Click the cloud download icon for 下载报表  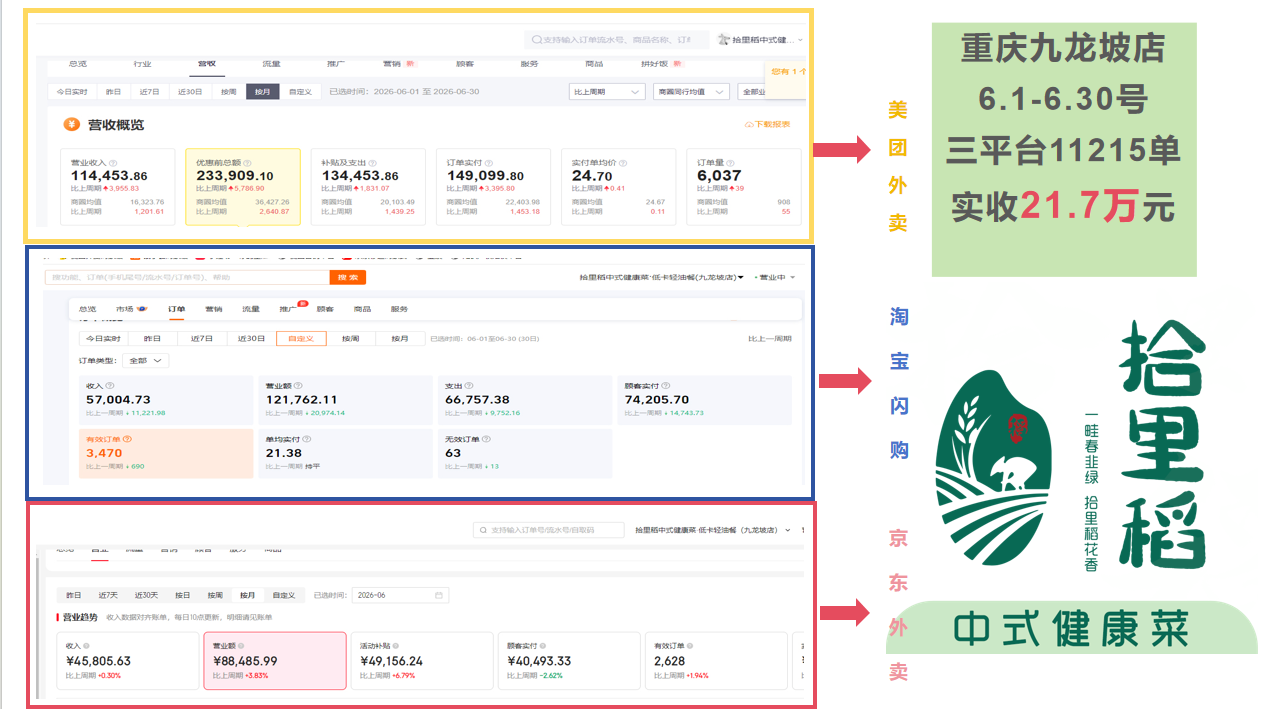(749, 125)
